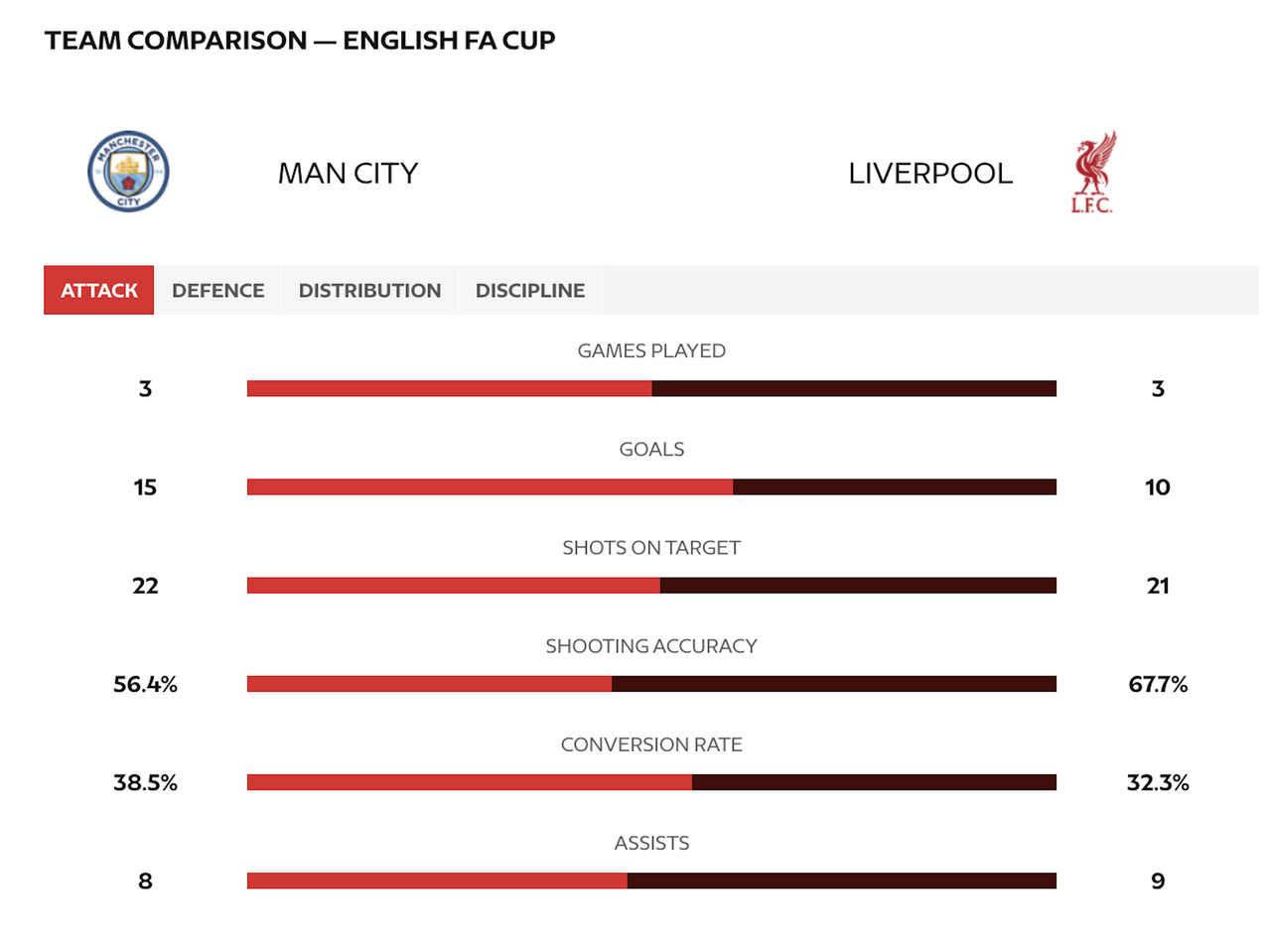Click the Conversion Rate comparison bar
Screen dimensions: 1271x952
pos(651,782)
